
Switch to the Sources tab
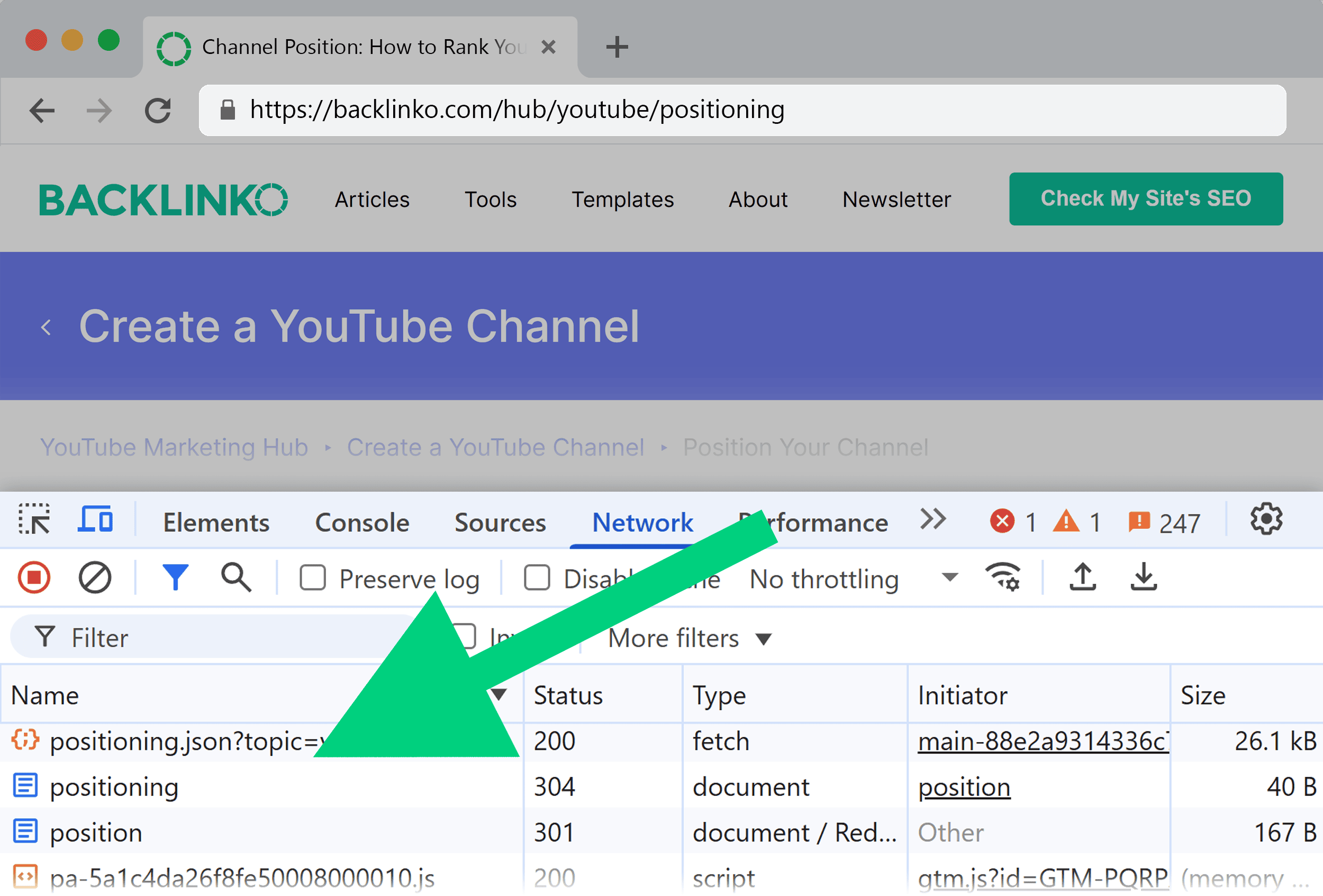[500, 522]
